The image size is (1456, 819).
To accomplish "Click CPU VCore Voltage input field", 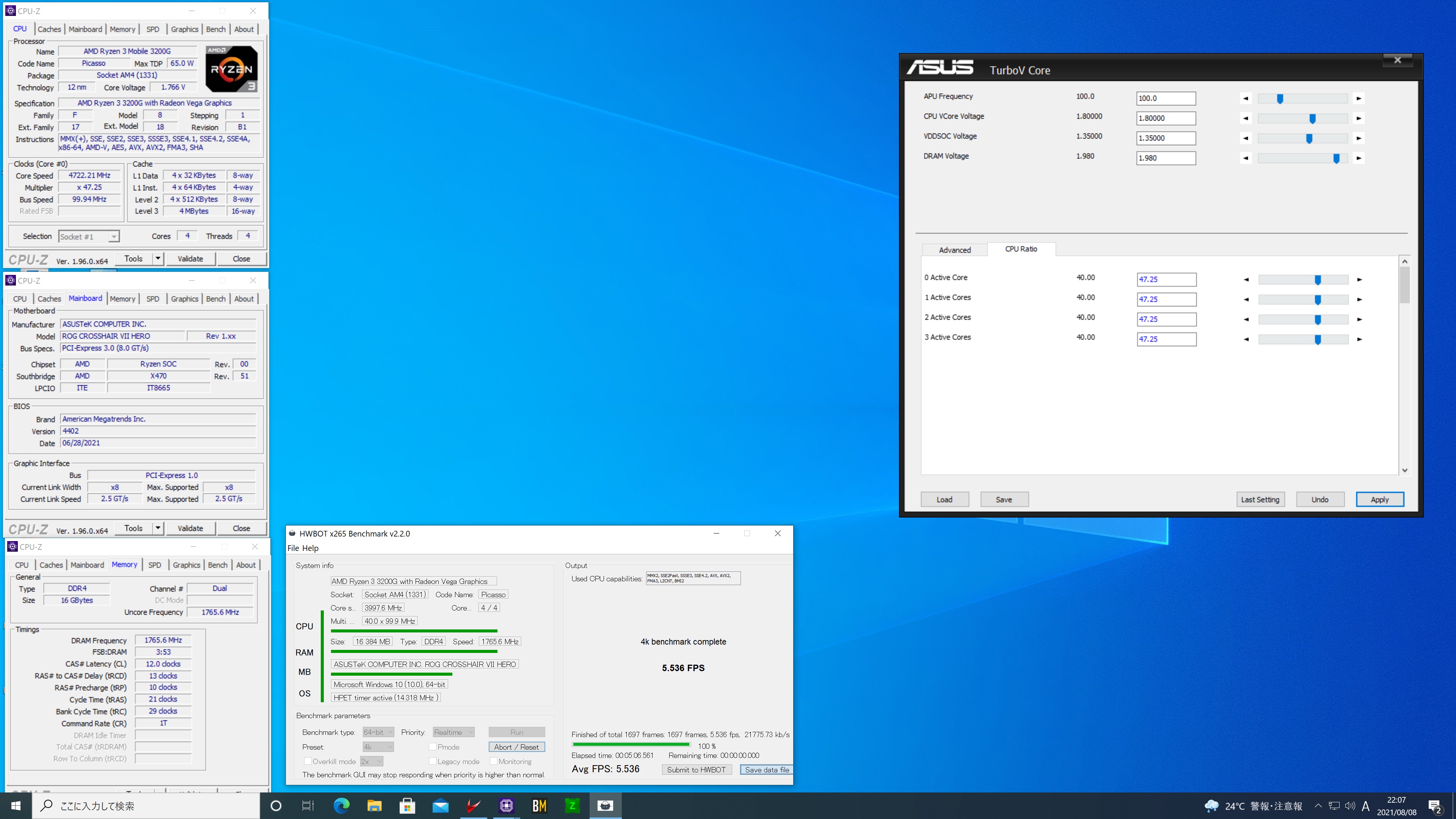I will pos(1166,118).
